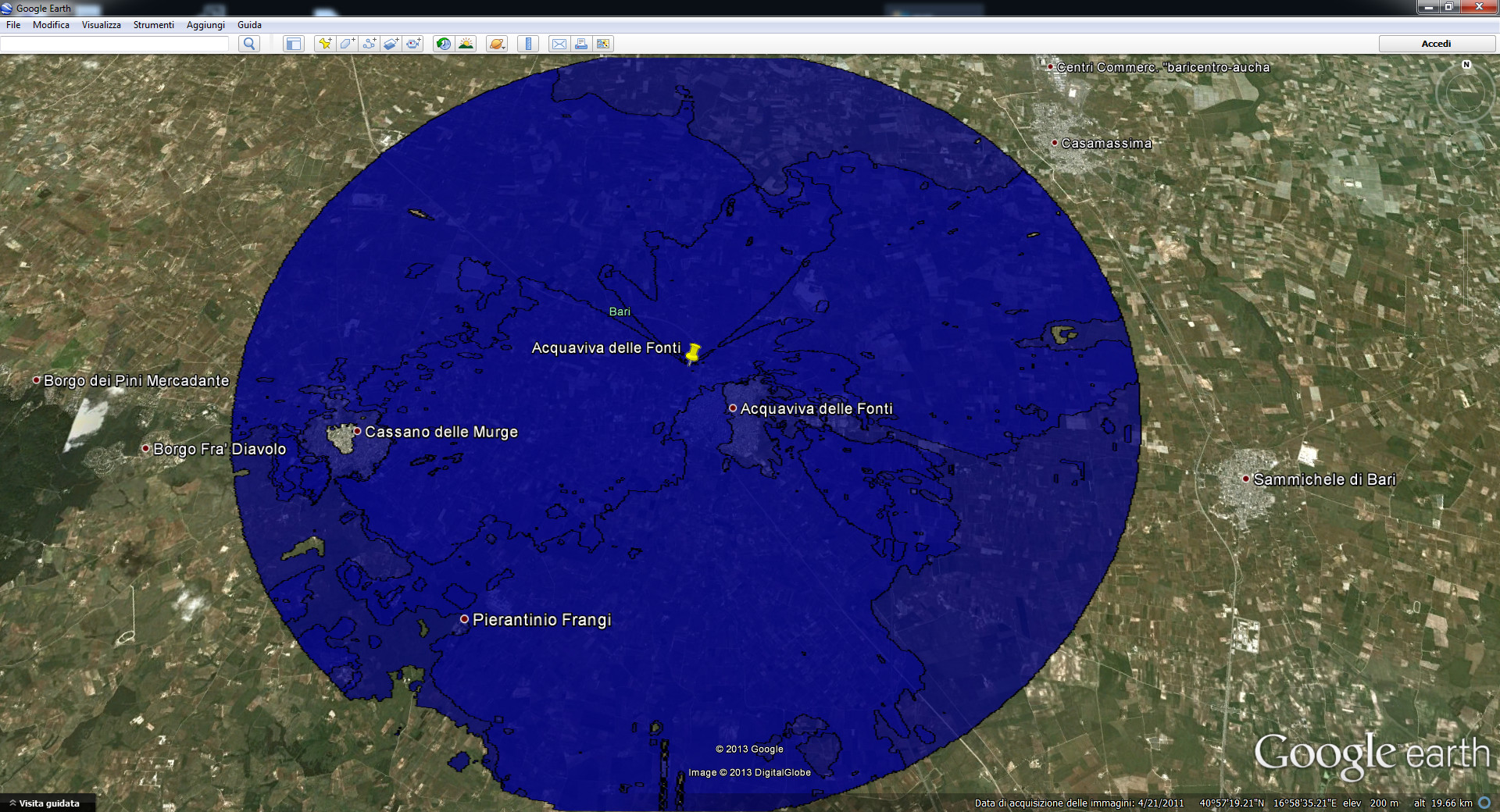1500x812 pixels.
Task: Open the Aggiungi menu
Action: tap(205, 25)
